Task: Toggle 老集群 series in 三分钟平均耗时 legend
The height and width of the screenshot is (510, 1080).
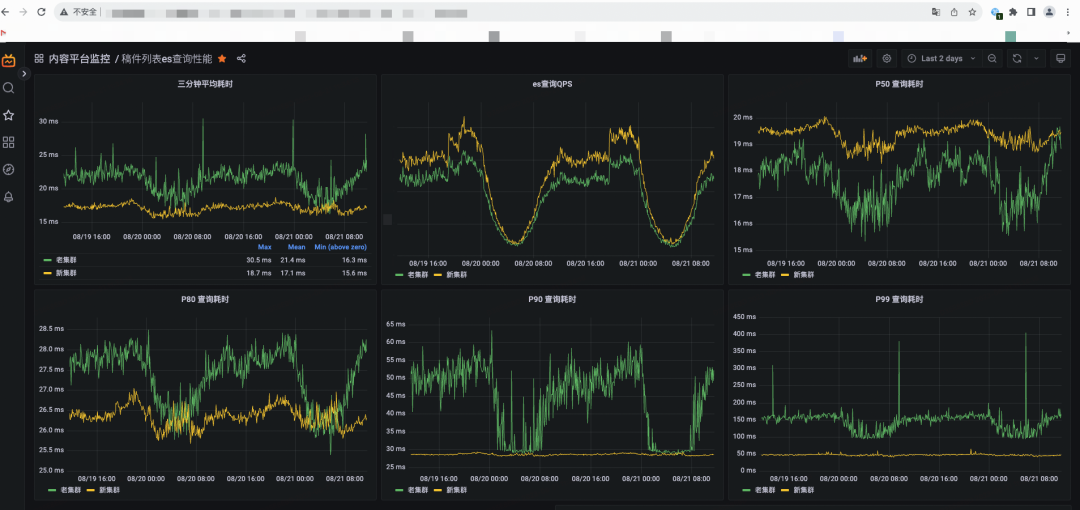Action: (x=66, y=261)
